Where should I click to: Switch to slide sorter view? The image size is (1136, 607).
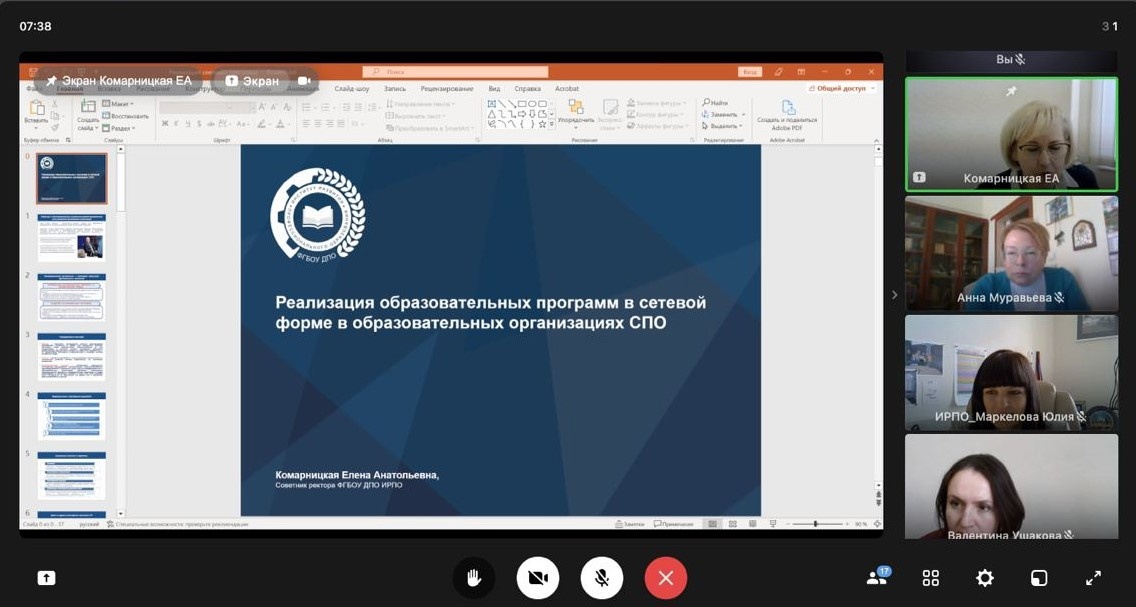click(732, 524)
